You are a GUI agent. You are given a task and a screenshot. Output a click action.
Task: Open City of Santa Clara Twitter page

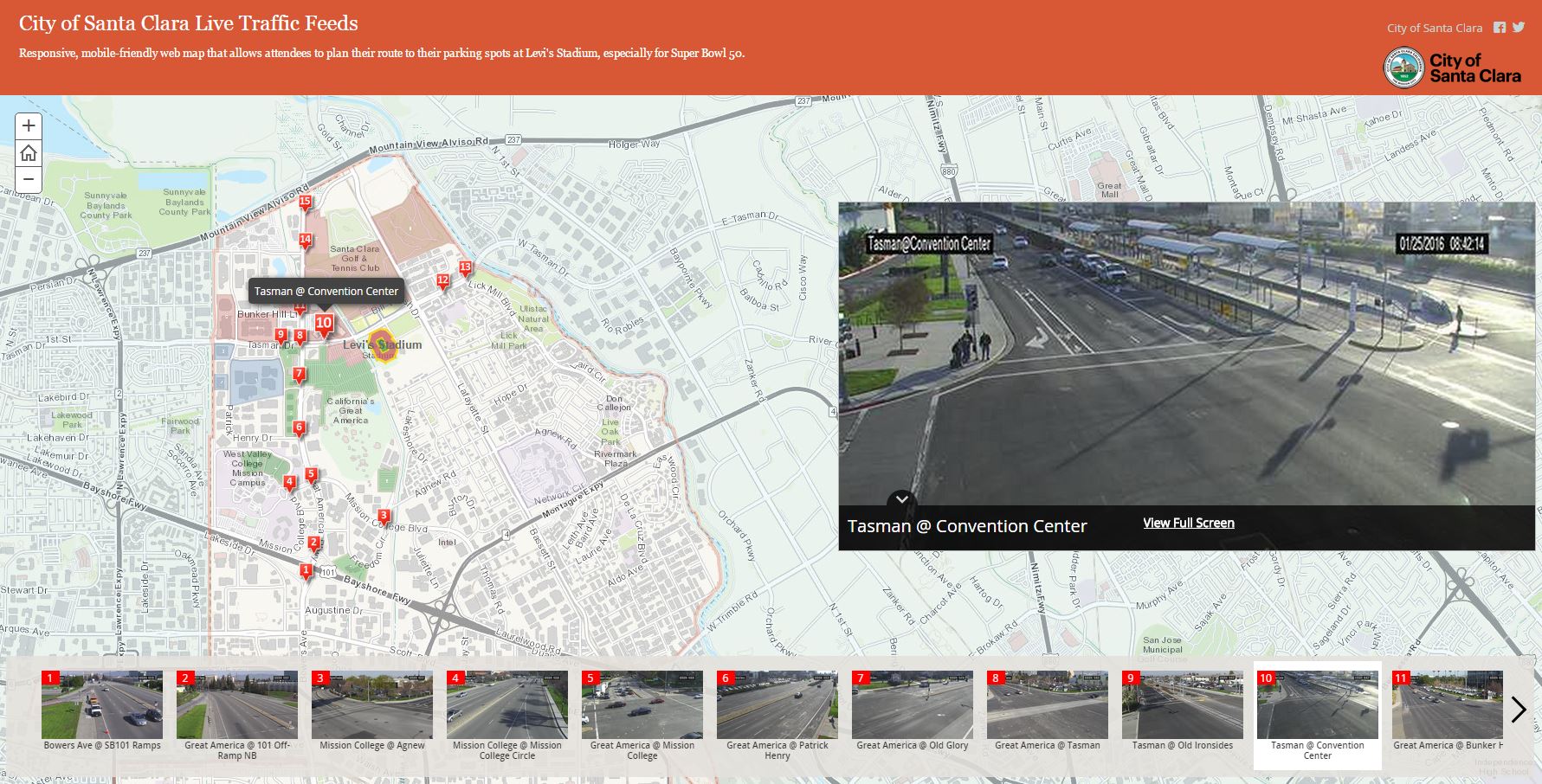[1519, 28]
